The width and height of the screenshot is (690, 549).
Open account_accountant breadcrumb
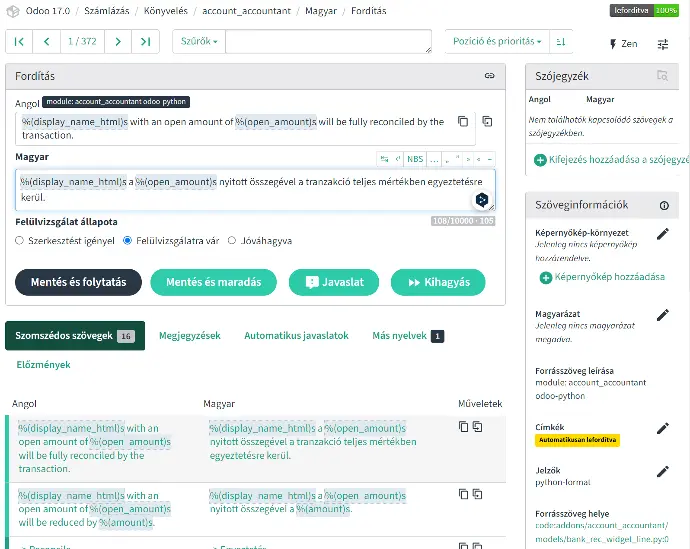pyautogui.click(x=246, y=11)
